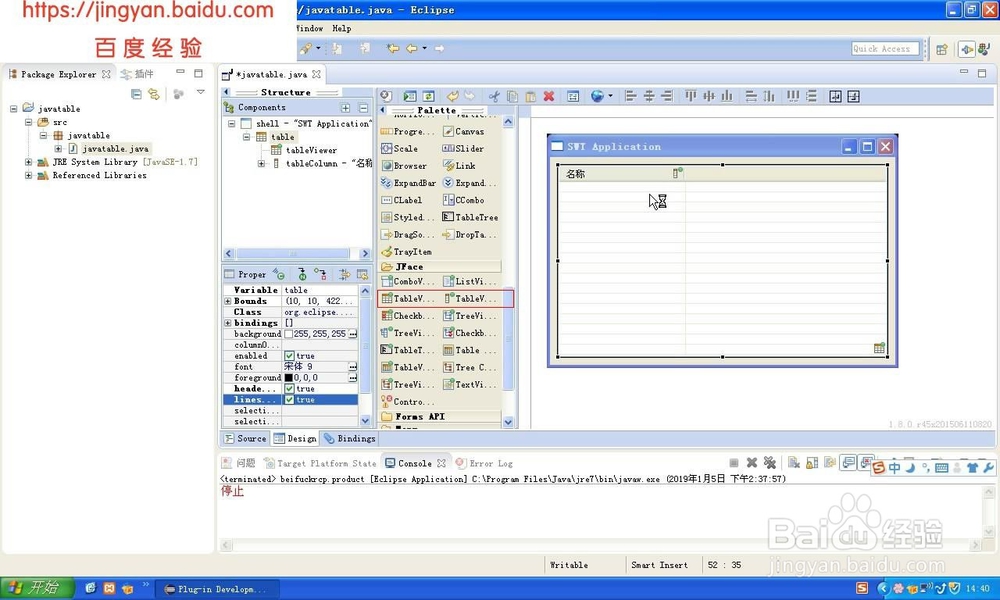
Task: Close the javatable.java editor tab
Action: click(316, 75)
